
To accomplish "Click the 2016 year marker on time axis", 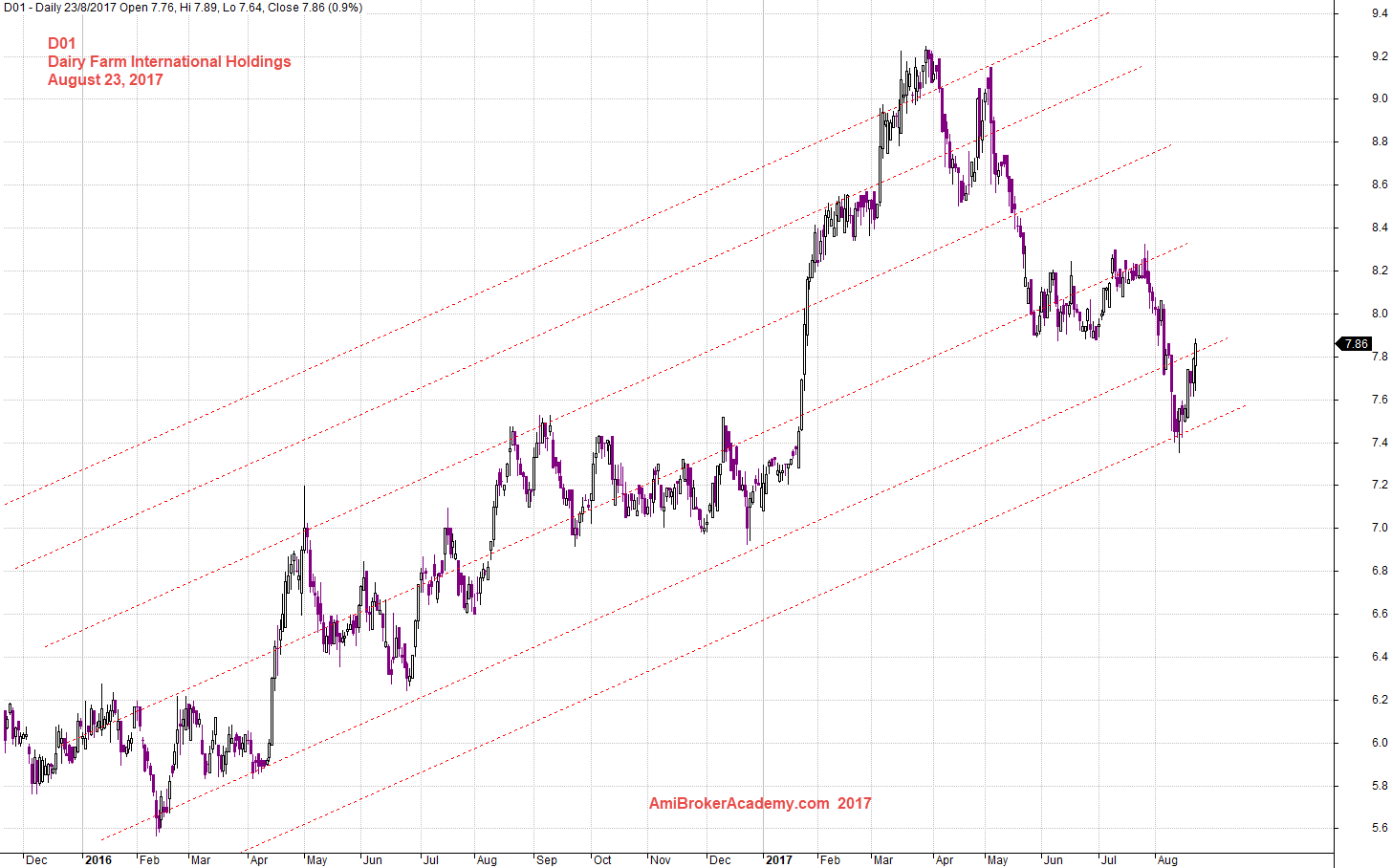I will pos(98,860).
